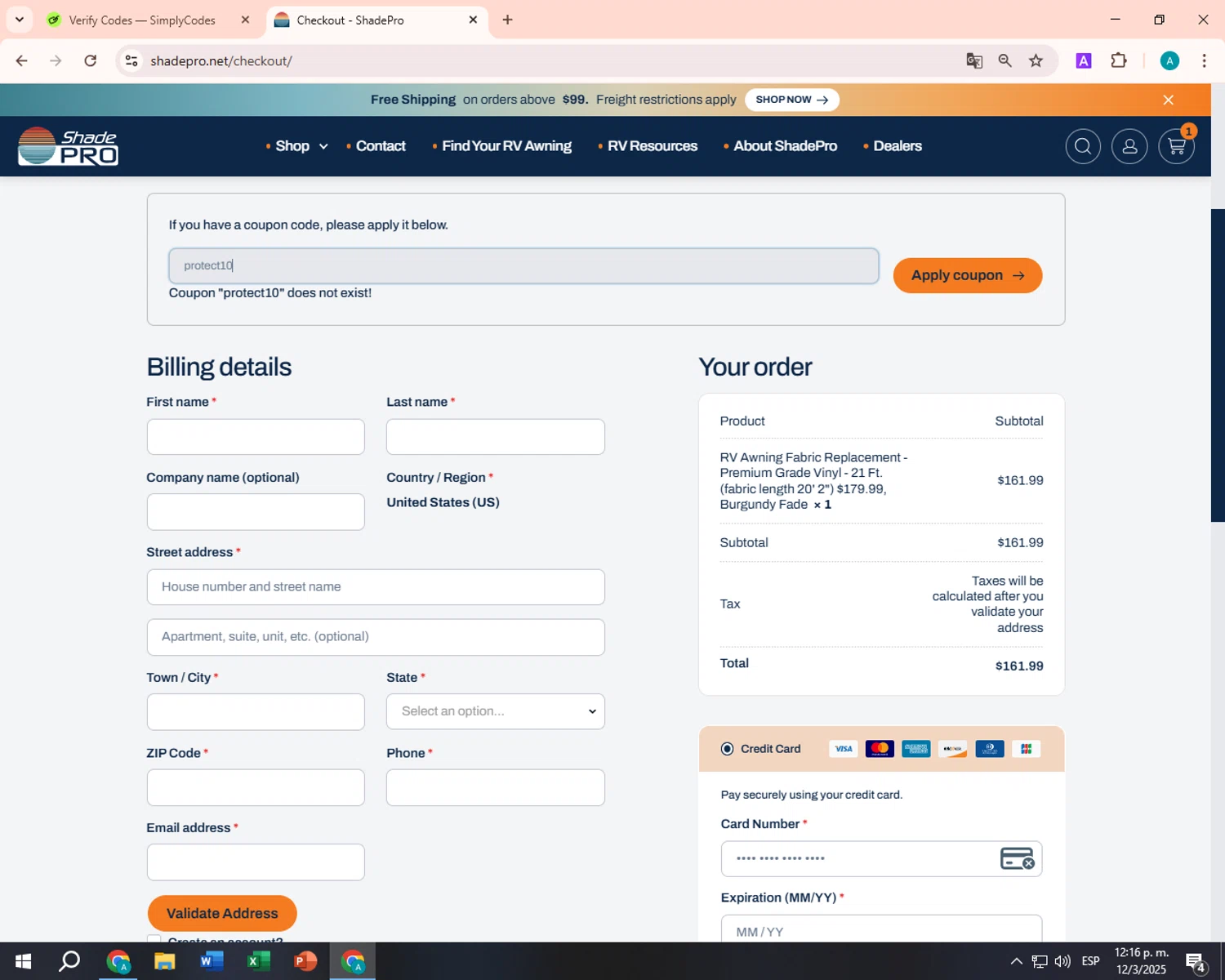This screenshot has height=980, width=1225.
Task: Focus the coupon code field
Action: click(523, 265)
